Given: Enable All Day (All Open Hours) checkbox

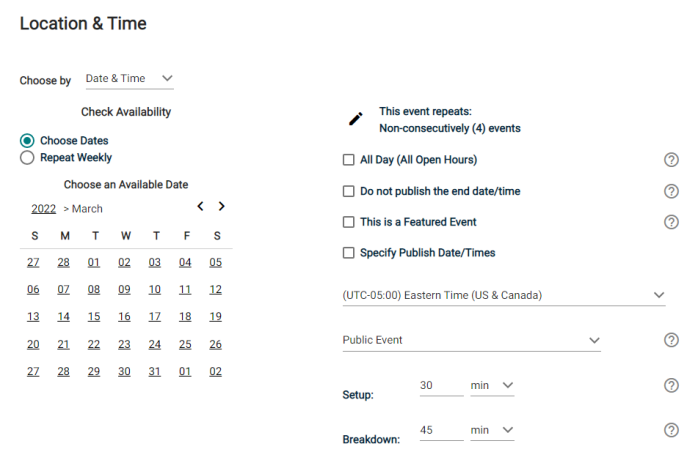Looking at the screenshot, I should 349,160.
